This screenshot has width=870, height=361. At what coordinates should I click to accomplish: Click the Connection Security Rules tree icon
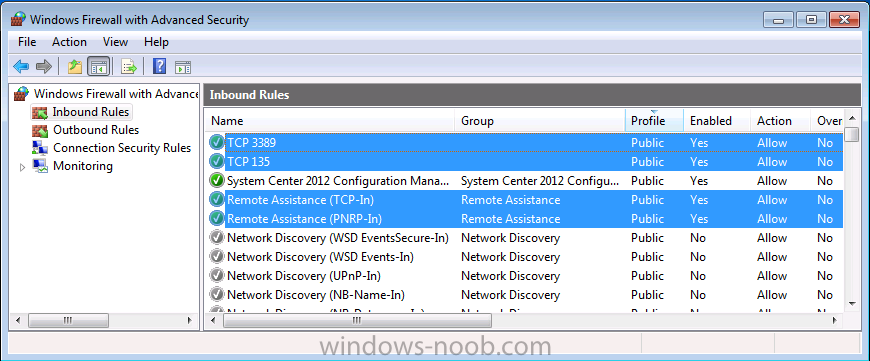pyautogui.click(x=40, y=148)
